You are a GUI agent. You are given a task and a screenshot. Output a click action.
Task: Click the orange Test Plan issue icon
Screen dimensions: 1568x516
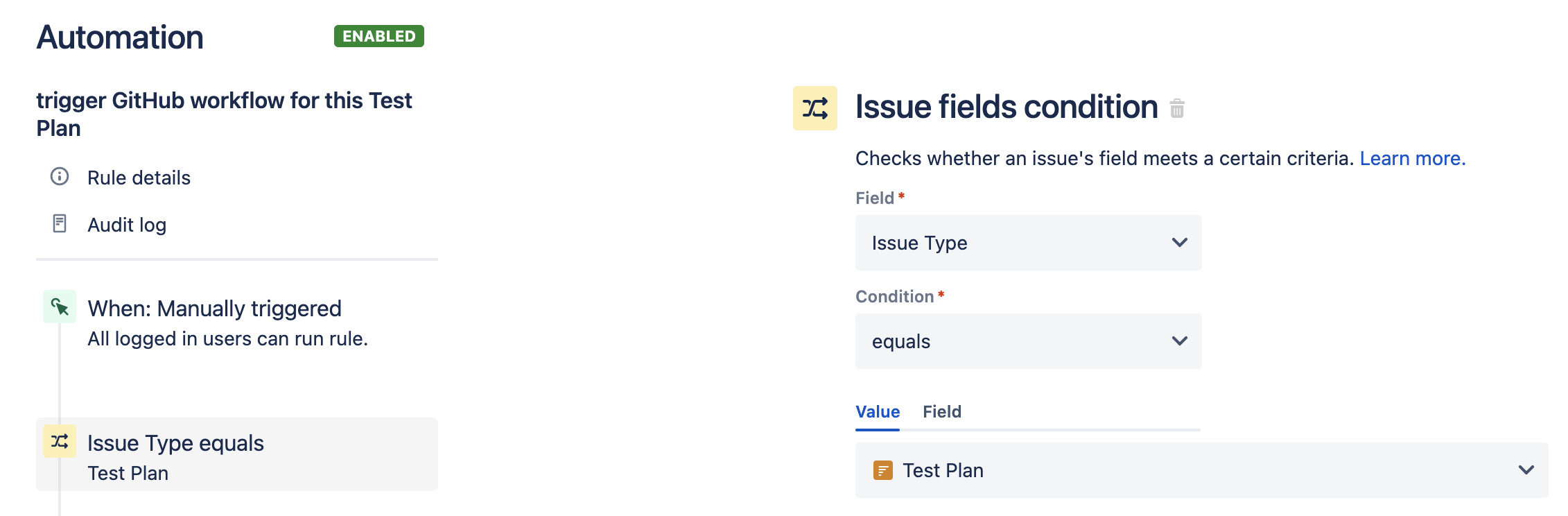(x=882, y=470)
